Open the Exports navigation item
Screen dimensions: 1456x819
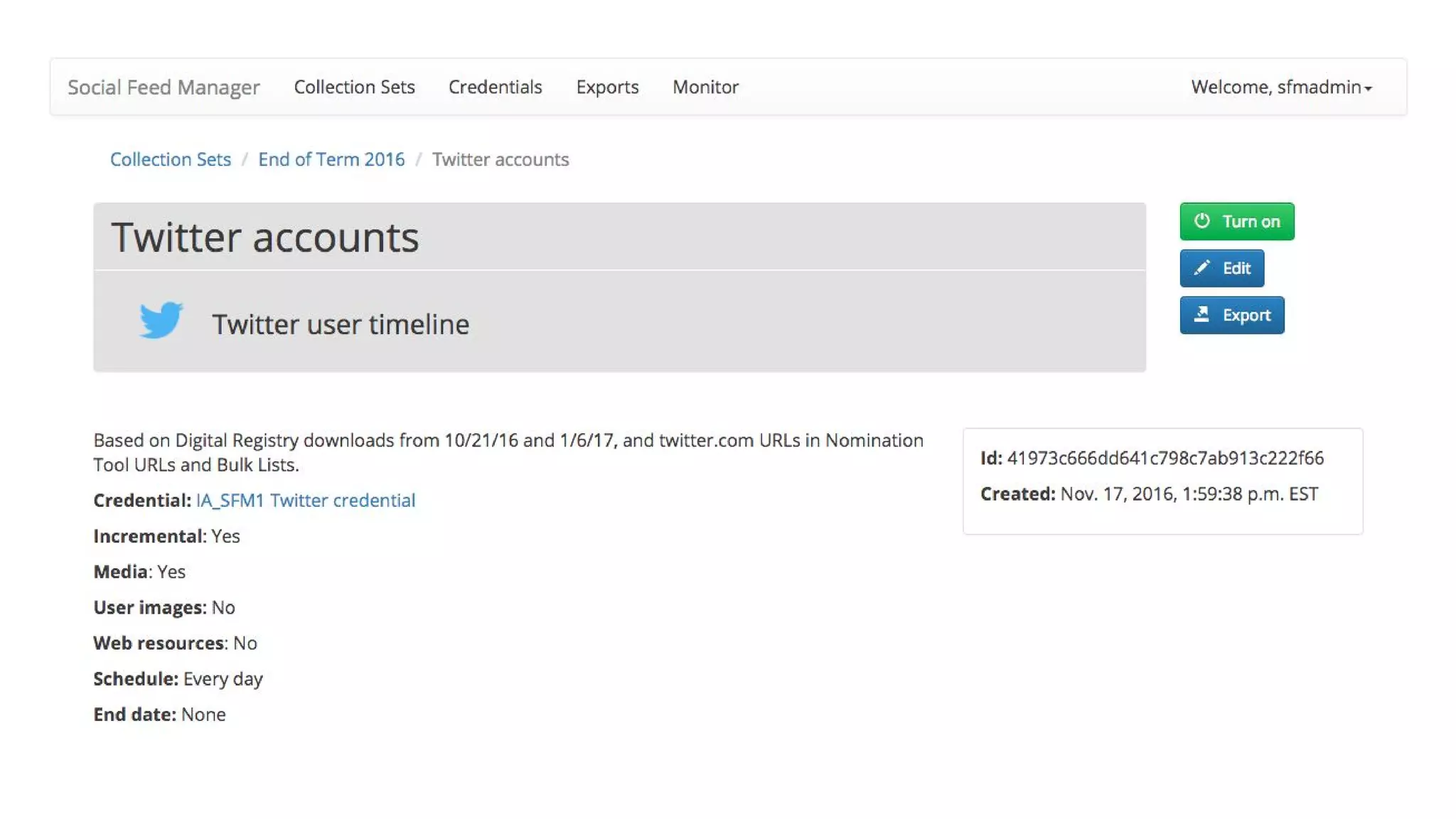[x=607, y=87]
